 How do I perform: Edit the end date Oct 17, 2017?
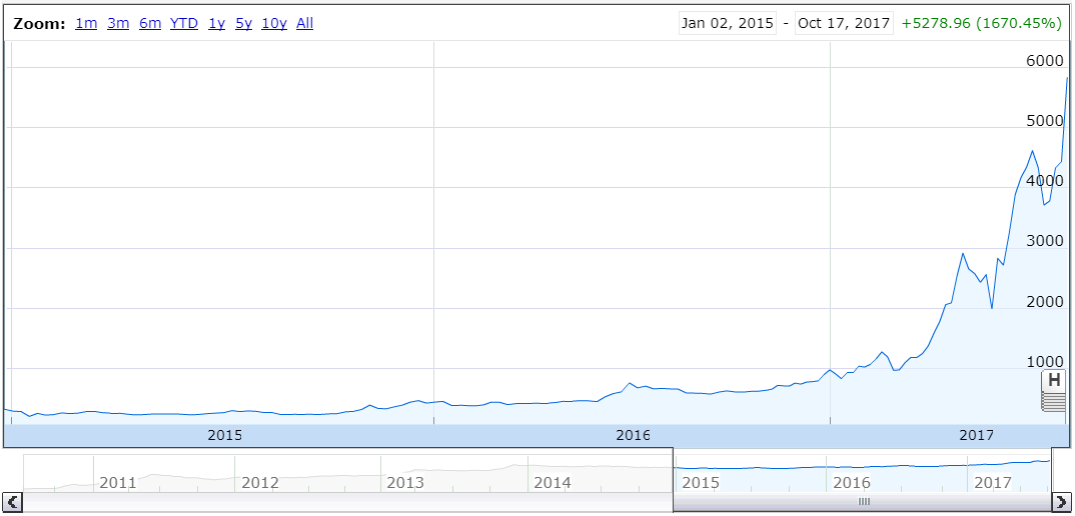pos(845,23)
